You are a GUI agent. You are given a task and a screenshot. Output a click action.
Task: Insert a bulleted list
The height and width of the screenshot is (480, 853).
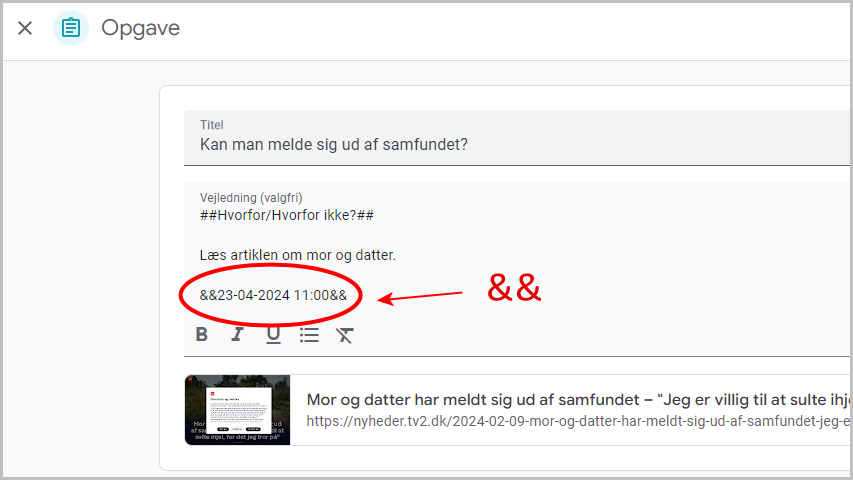tap(309, 335)
